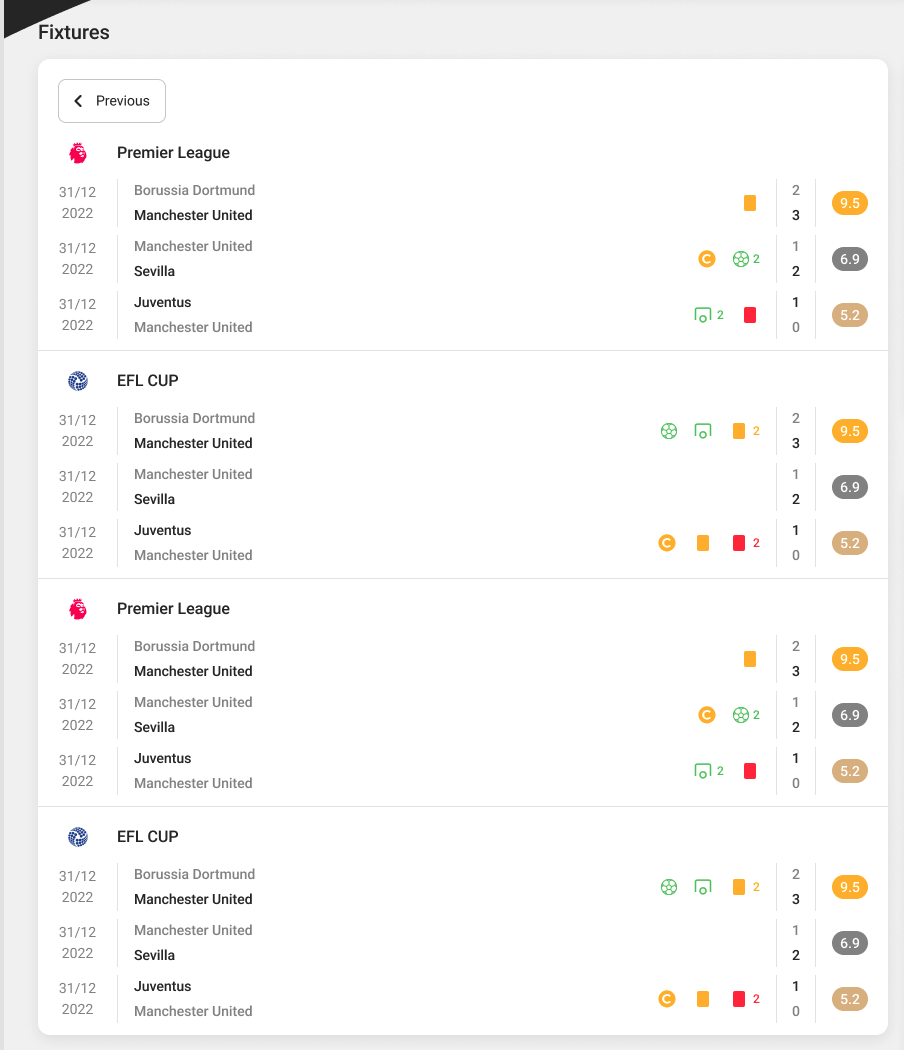The width and height of the screenshot is (904, 1050).
Task: Select the orange card icon showing 2 in EFL CUP
Action: 740,430
